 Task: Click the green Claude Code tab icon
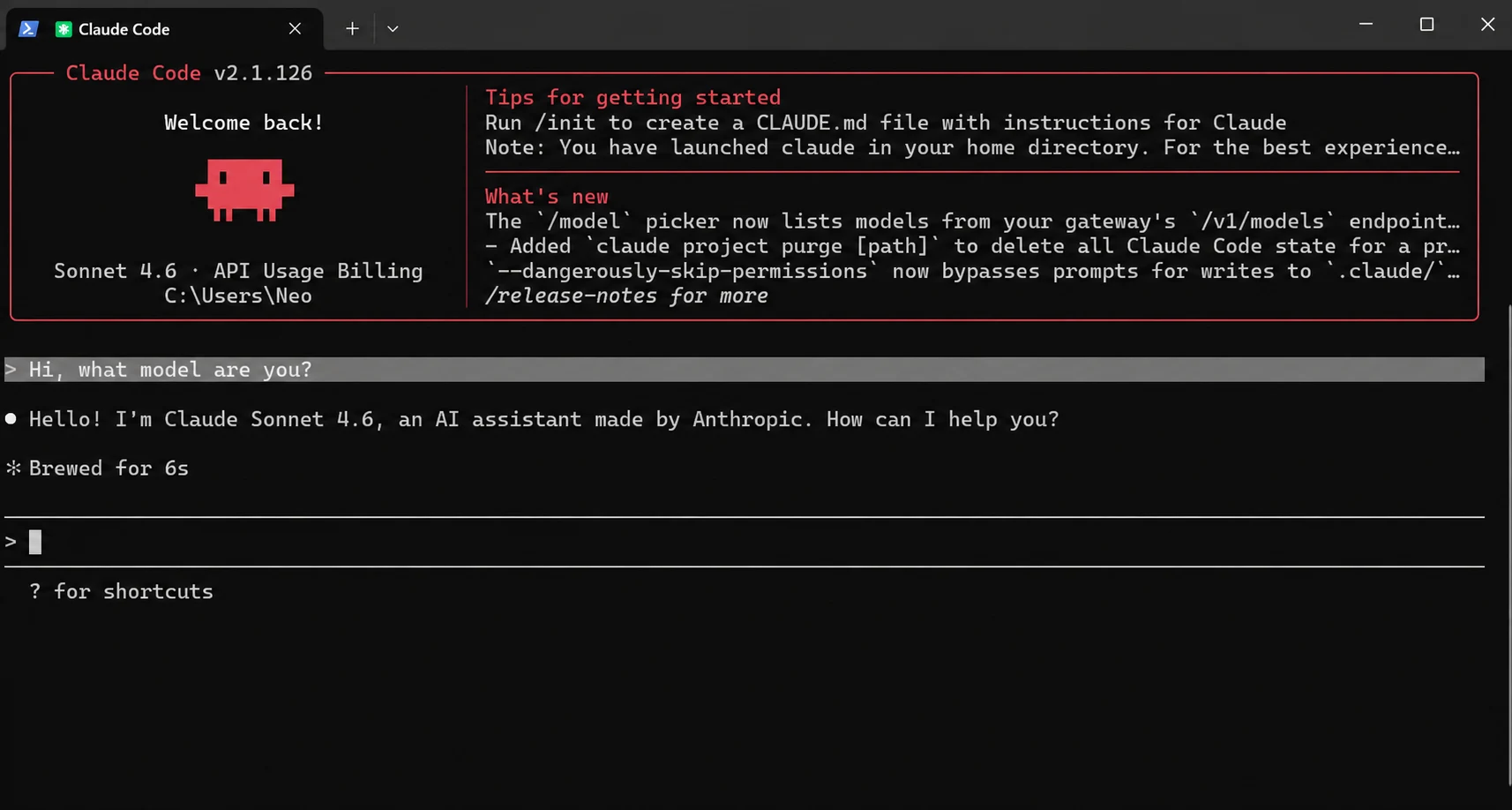pos(64,29)
